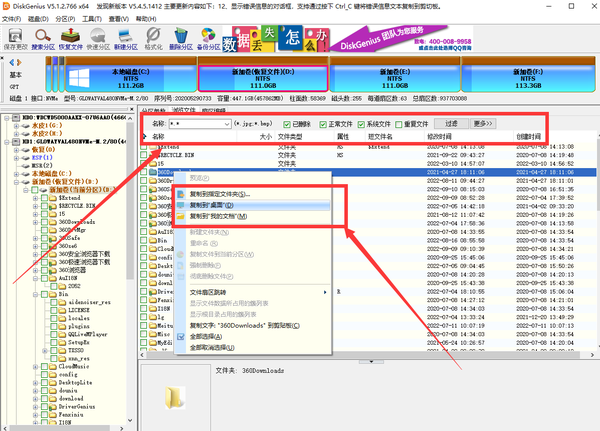The width and height of the screenshot is (600, 431).
Task: Select the 快速分区 (Quick Partition) toolbar icon
Action: tap(98, 37)
